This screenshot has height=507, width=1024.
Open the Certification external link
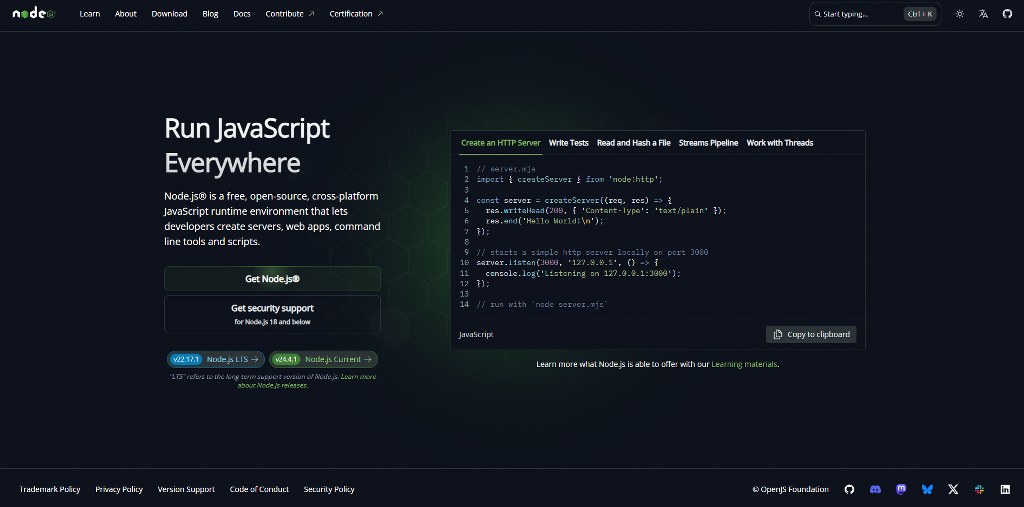pyautogui.click(x=356, y=14)
